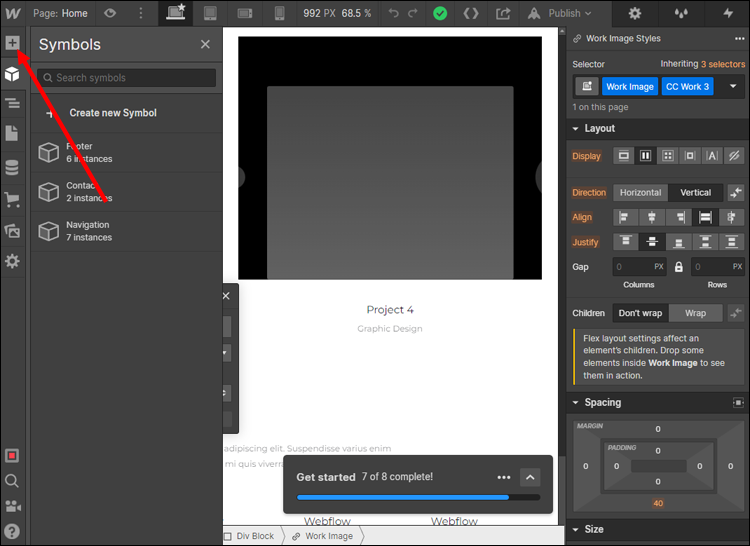Open the CMS Collections icon
Viewport: 750px width, 546px height.
pyautogui.click(x=12, y=167)
